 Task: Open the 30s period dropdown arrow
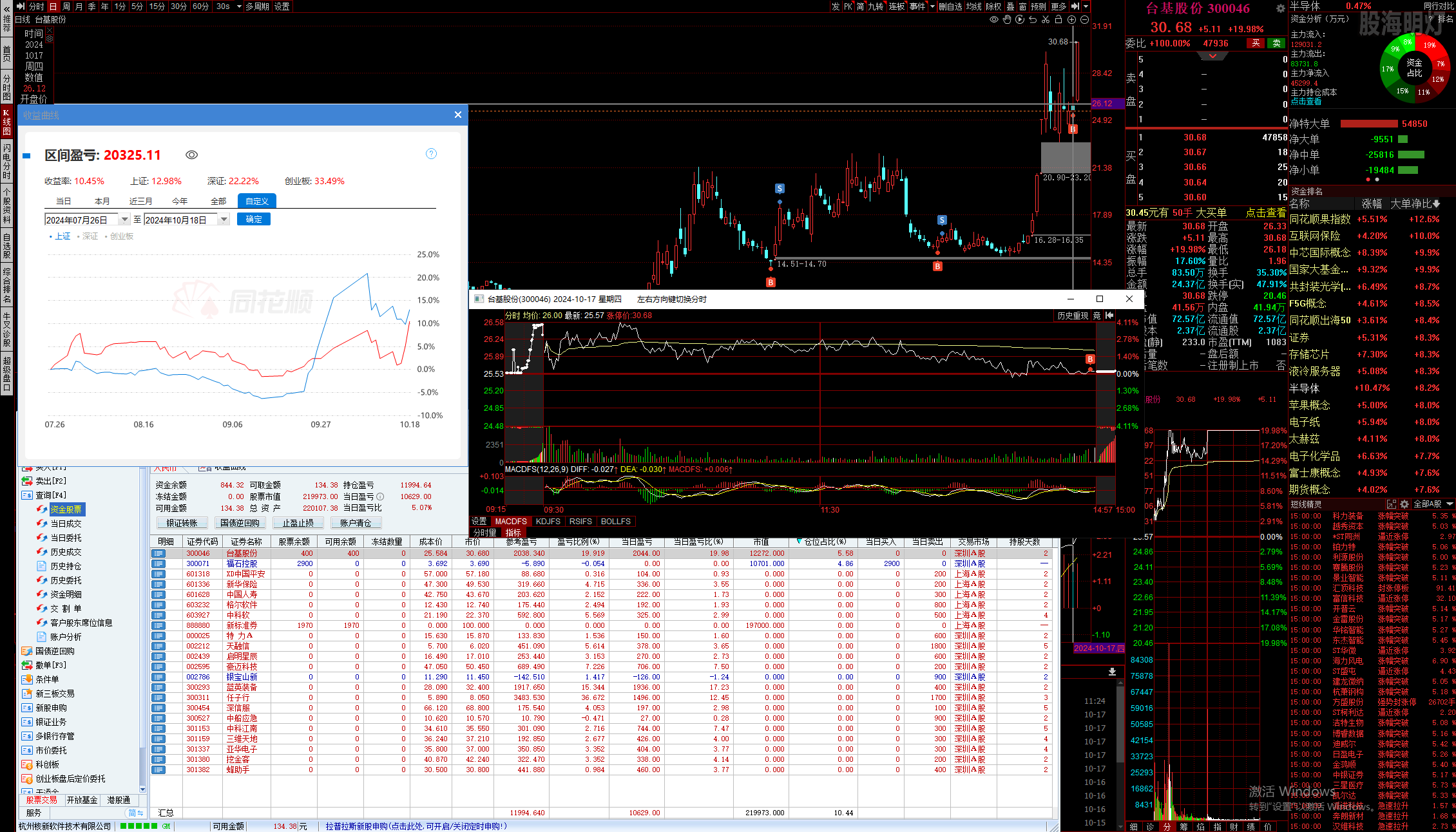(239, 6)
